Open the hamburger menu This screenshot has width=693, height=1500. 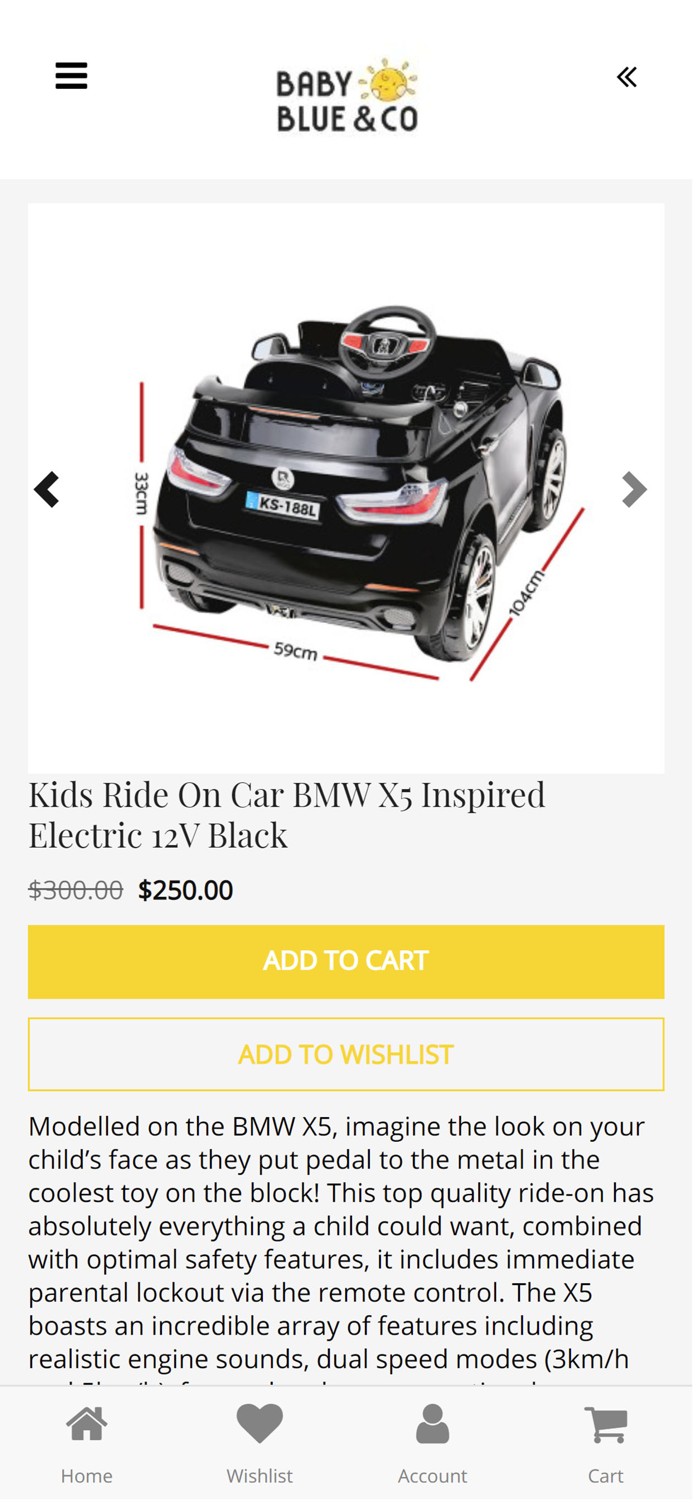pyautogui.click(x=71, y=76)
